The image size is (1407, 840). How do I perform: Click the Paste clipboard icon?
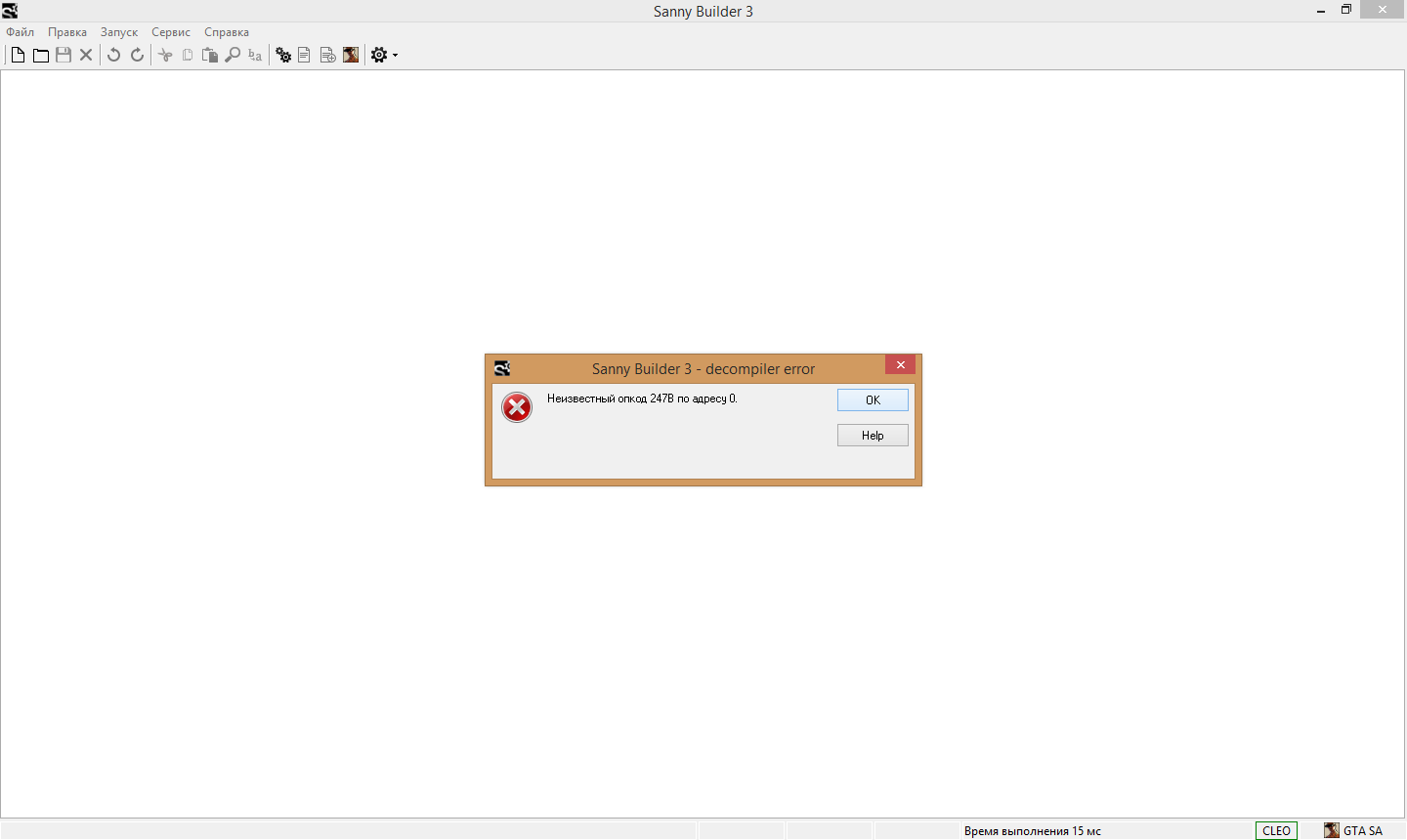click(210, 55)
